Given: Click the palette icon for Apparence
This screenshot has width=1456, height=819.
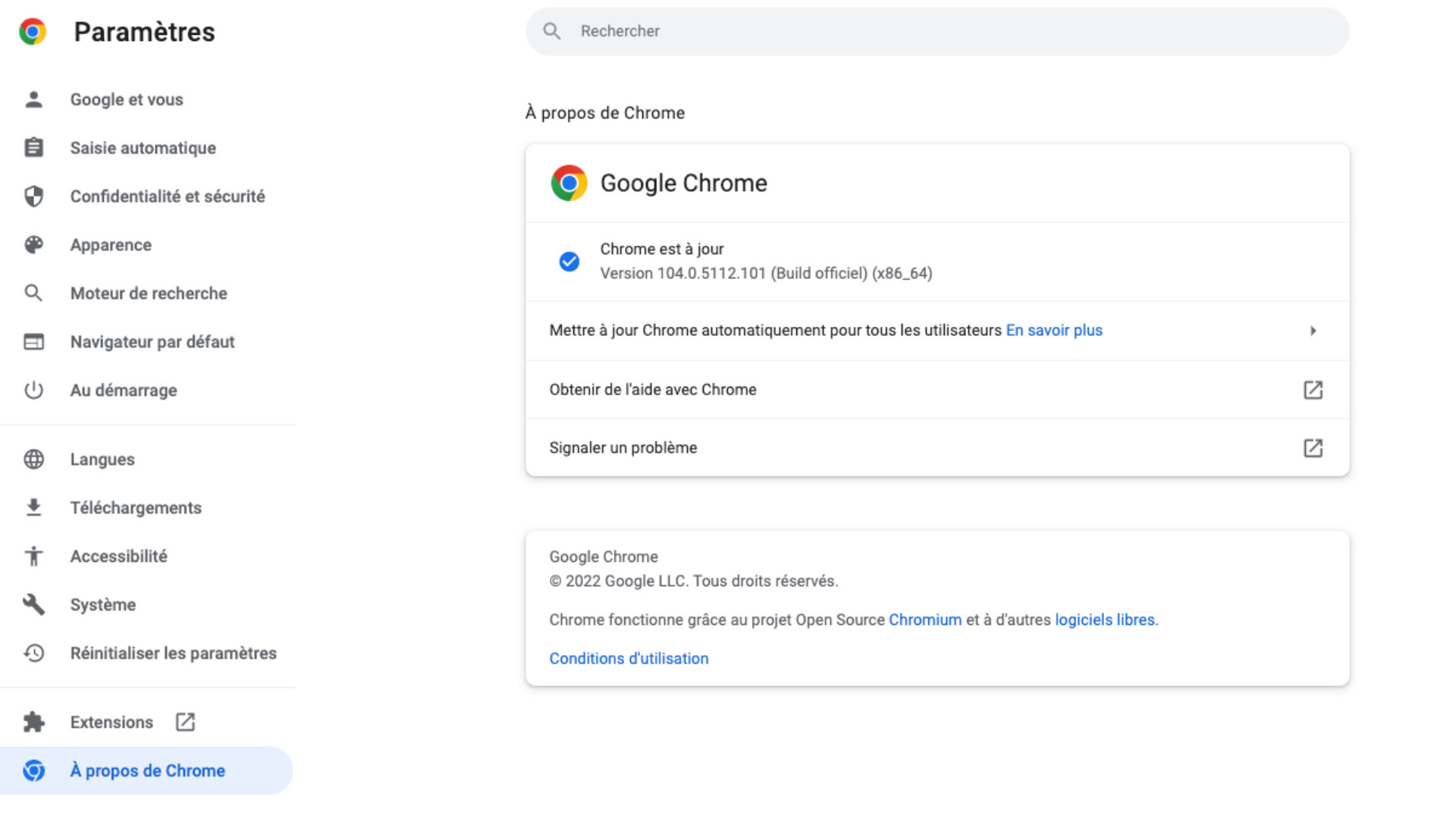Looking at the screenshot, I should (33, 244).
